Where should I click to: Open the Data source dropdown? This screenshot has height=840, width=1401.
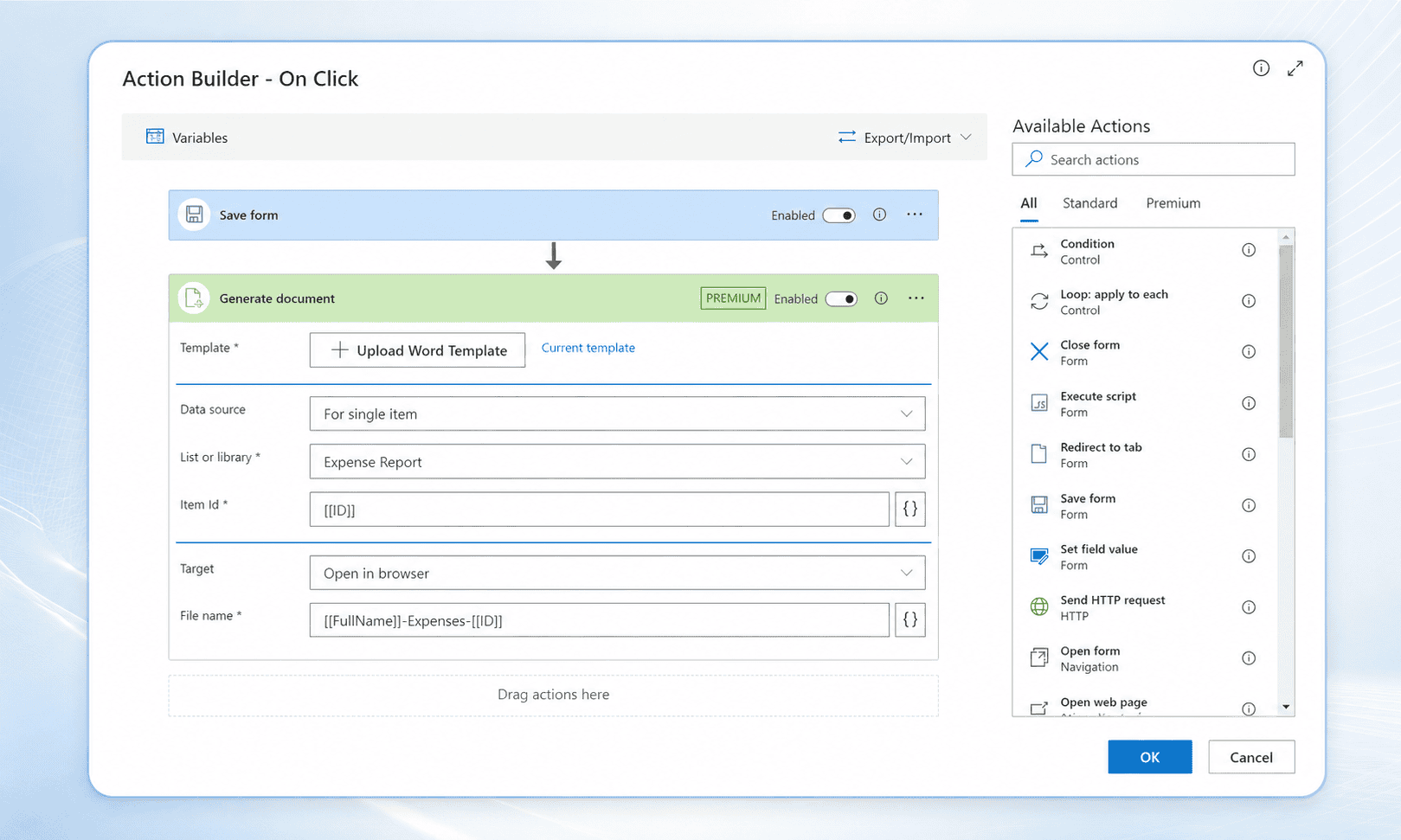(617, 414)
